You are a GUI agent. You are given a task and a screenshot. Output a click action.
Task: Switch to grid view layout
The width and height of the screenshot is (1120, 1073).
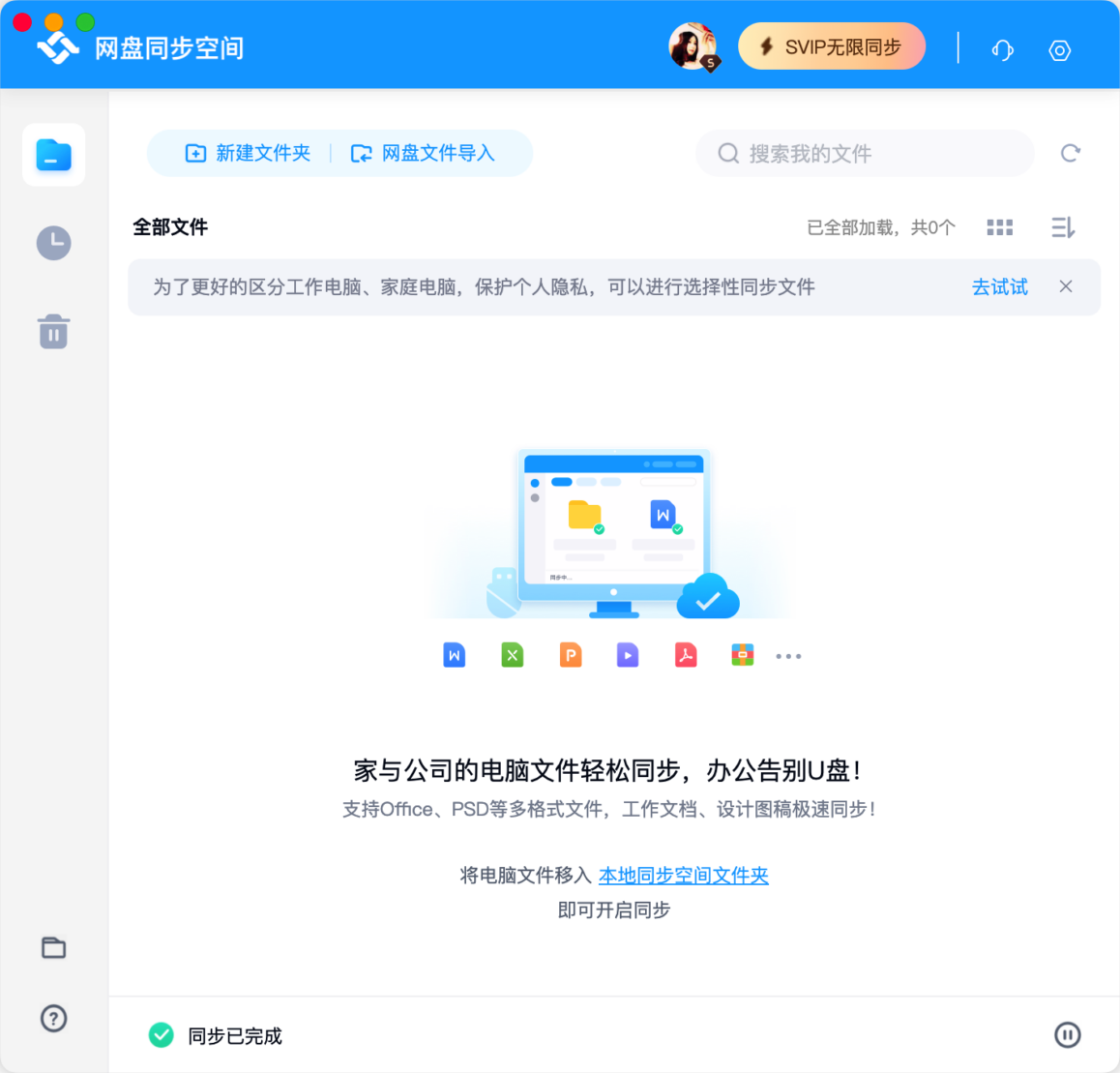click(x=999, y=227)
